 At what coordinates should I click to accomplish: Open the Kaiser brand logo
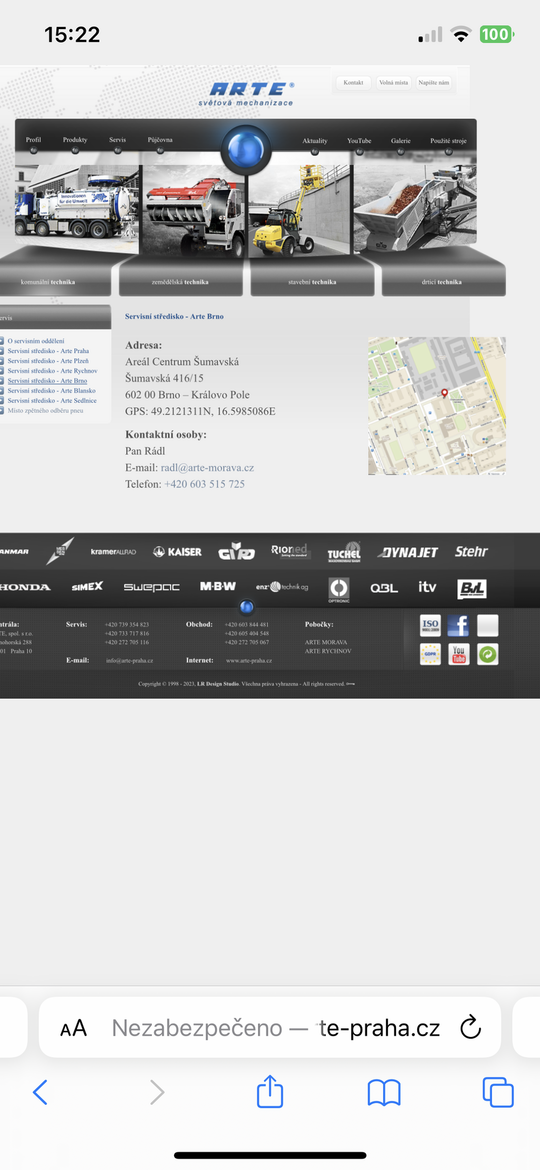click(x=178, y=551)
